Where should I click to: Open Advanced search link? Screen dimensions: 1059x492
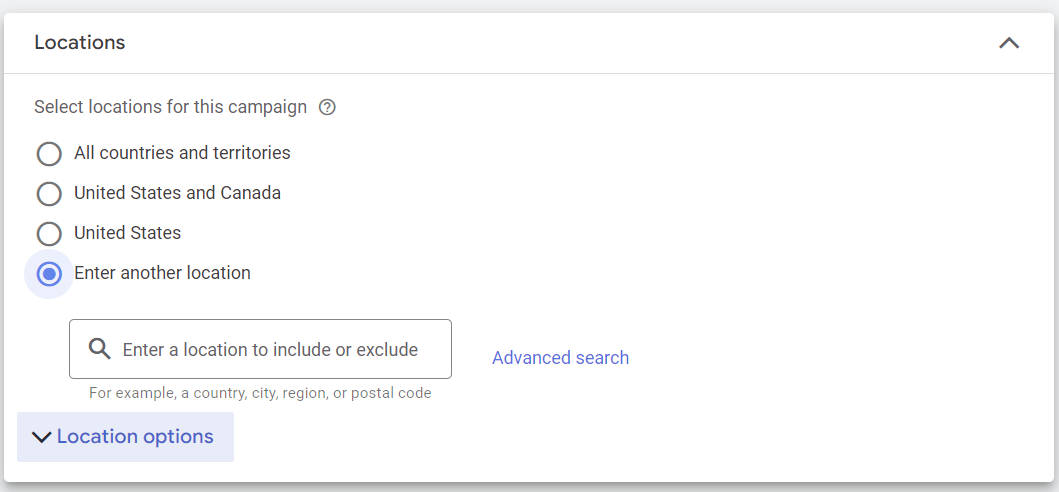[x=560, y=358]
